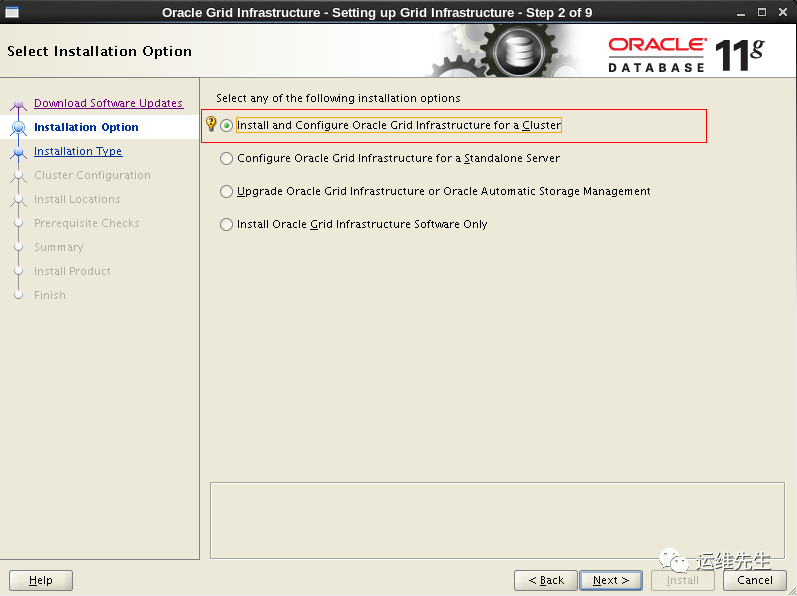Screen dimensions: 797x596
Task: Select the Installation Option step in the sidebar
Action: coord(86,127)
